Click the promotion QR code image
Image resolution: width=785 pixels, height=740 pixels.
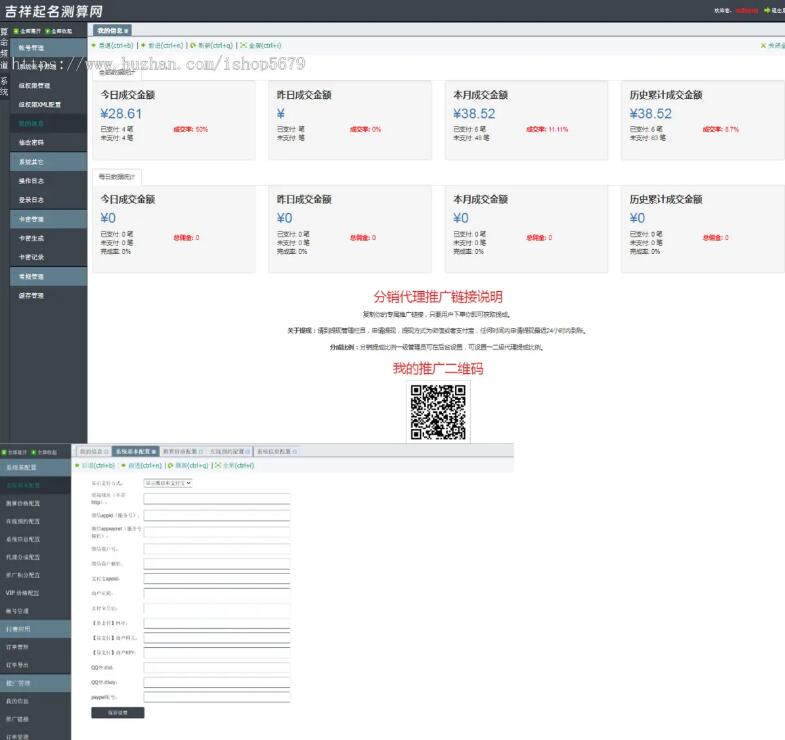point(438,411)
